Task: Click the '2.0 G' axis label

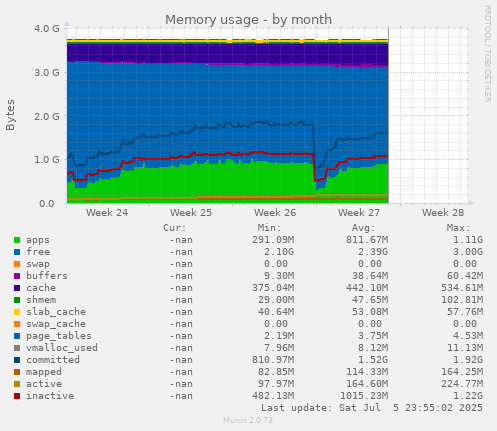Action: (47, 116)
